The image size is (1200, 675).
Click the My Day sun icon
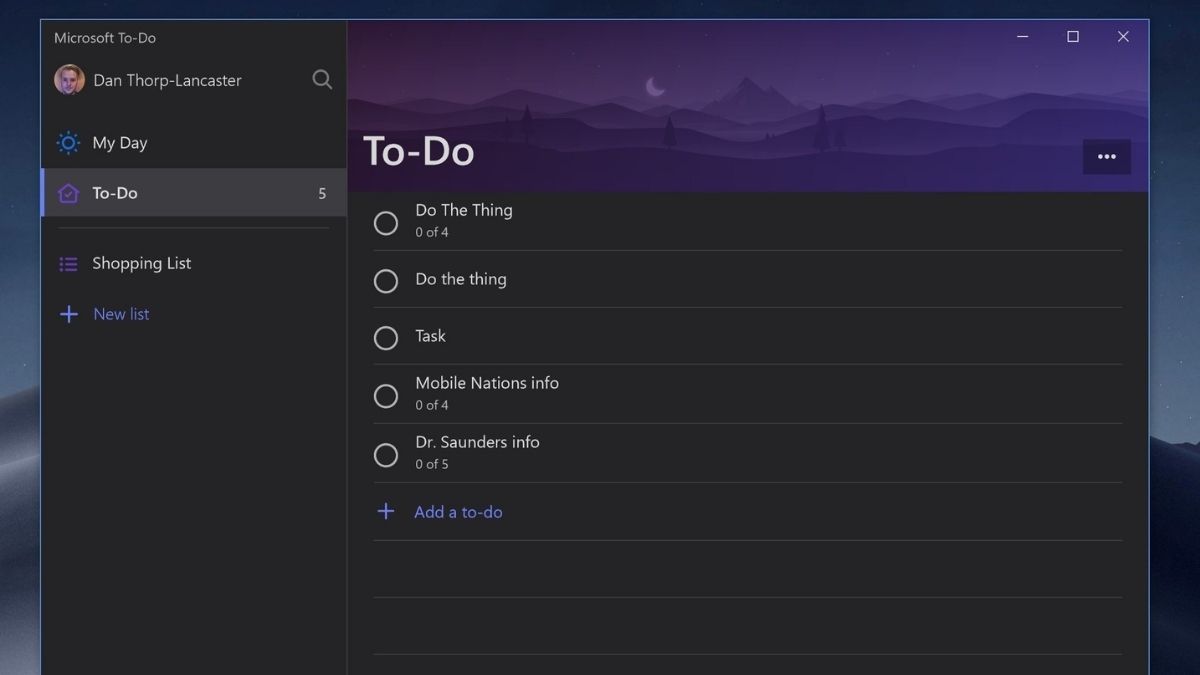click(68, 143)
